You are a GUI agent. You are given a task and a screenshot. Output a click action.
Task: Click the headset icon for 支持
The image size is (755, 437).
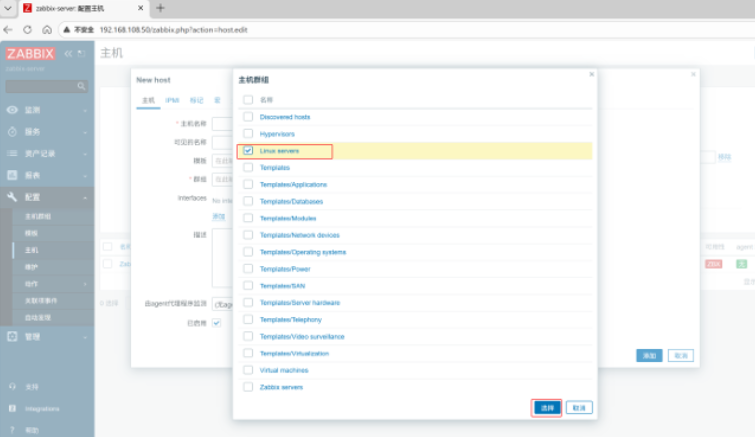point(12,386)
